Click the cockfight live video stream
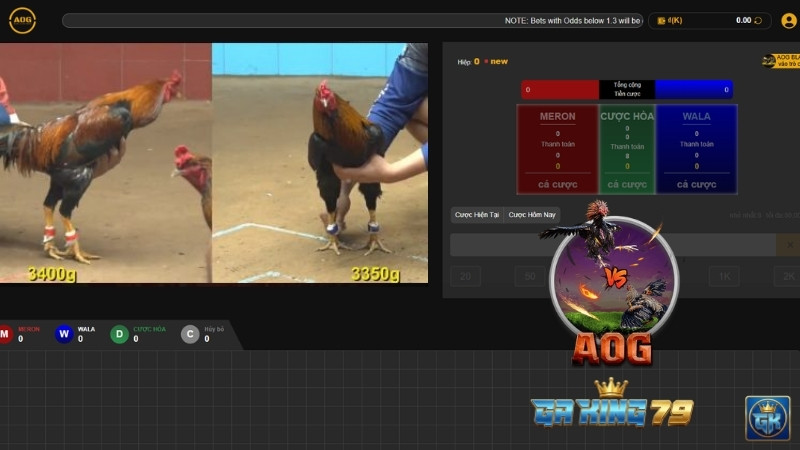 coord(213,163)
